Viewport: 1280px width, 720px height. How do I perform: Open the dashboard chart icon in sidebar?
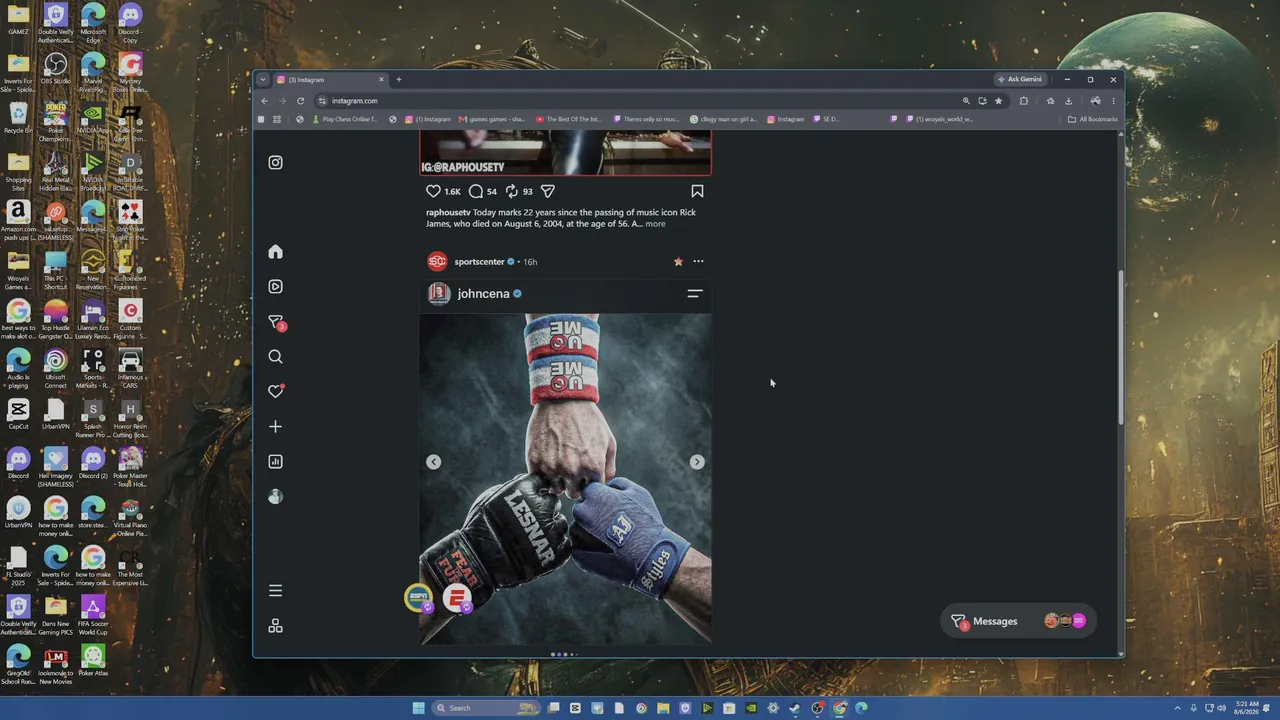[x=275, y=462]
